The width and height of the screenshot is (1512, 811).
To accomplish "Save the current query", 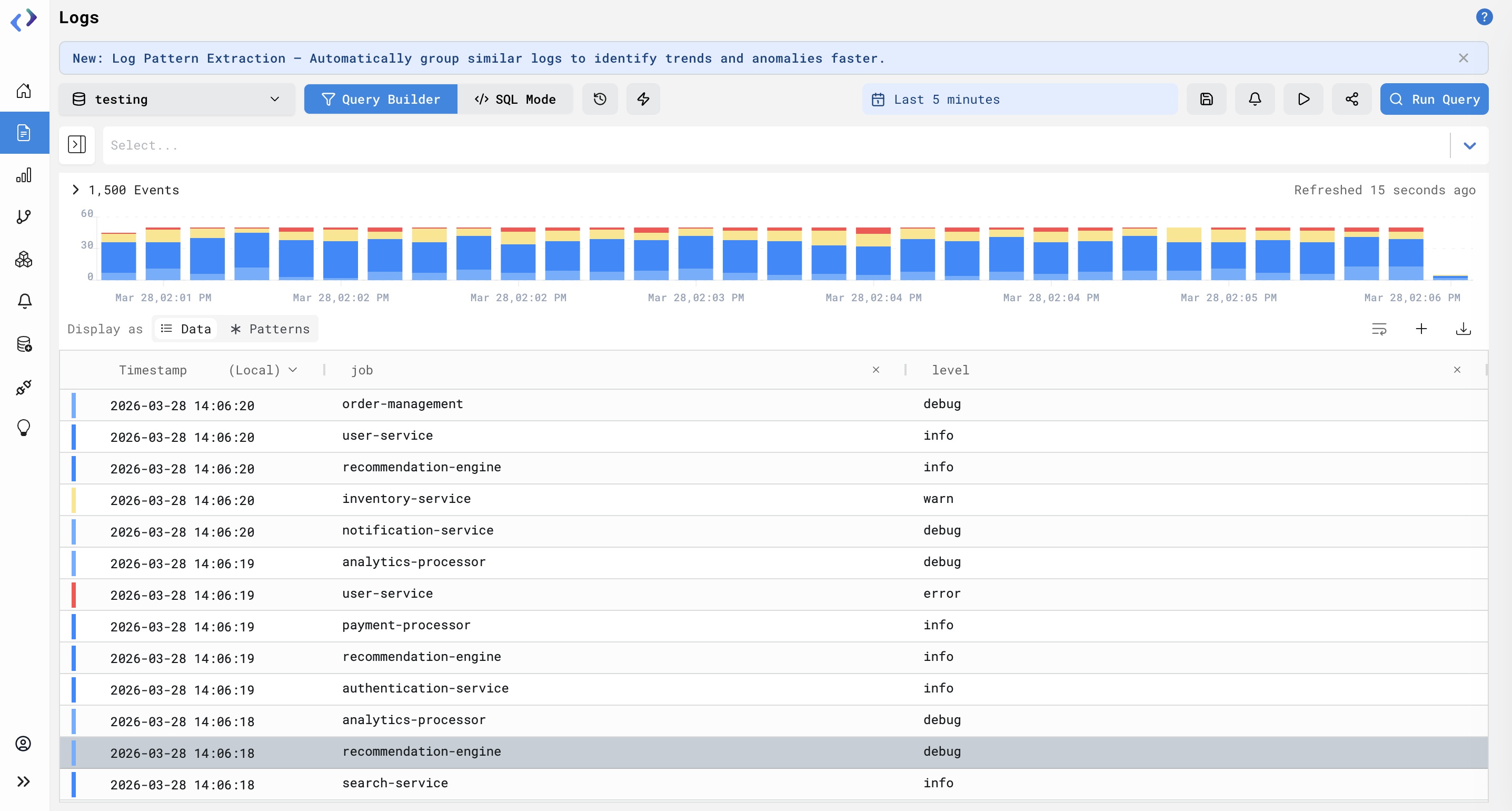I will tap(1206, 98).
